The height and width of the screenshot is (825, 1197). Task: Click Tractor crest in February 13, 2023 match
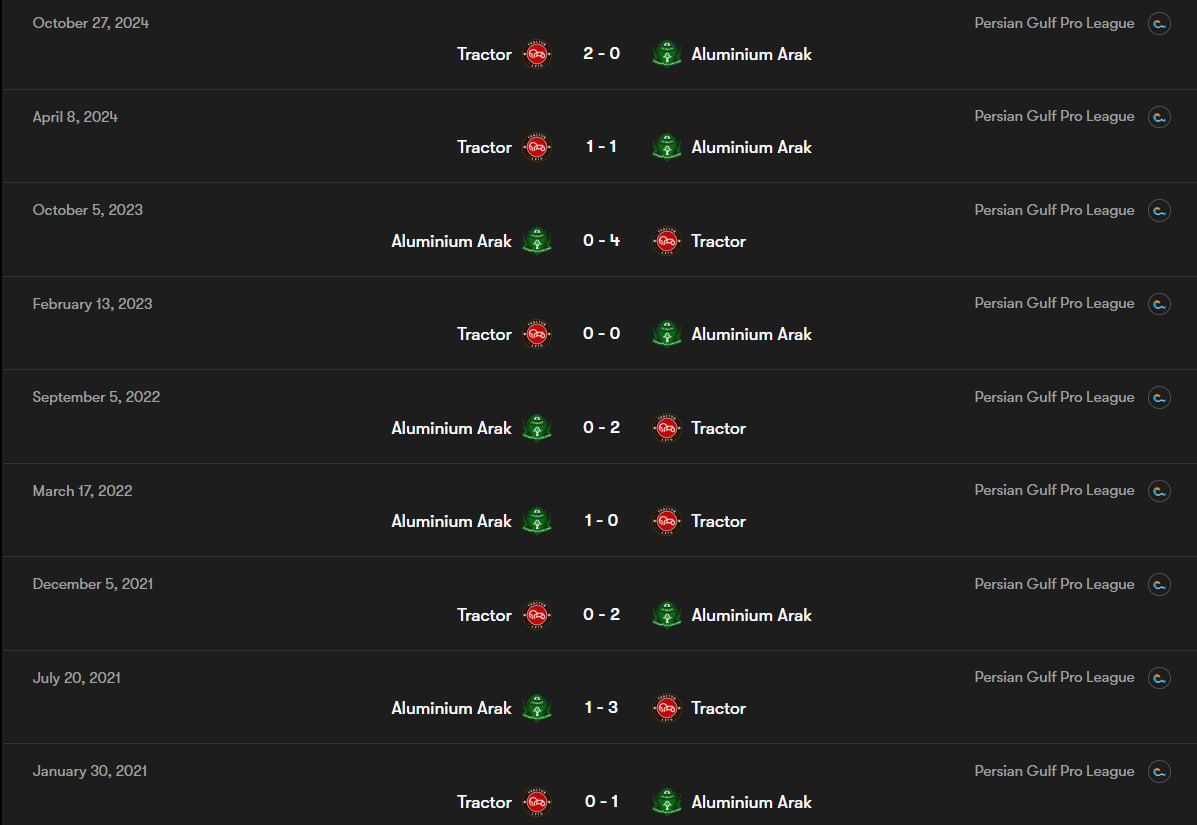tap(537, 334)
